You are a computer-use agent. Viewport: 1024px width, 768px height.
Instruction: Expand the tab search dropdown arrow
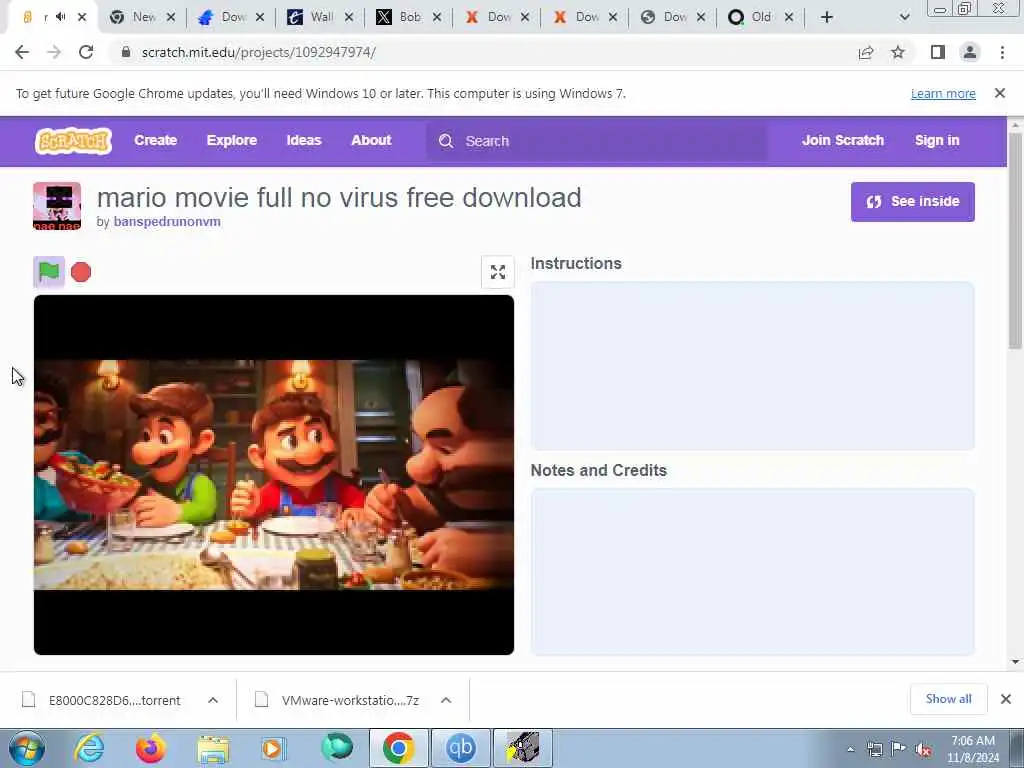(904, 18)
